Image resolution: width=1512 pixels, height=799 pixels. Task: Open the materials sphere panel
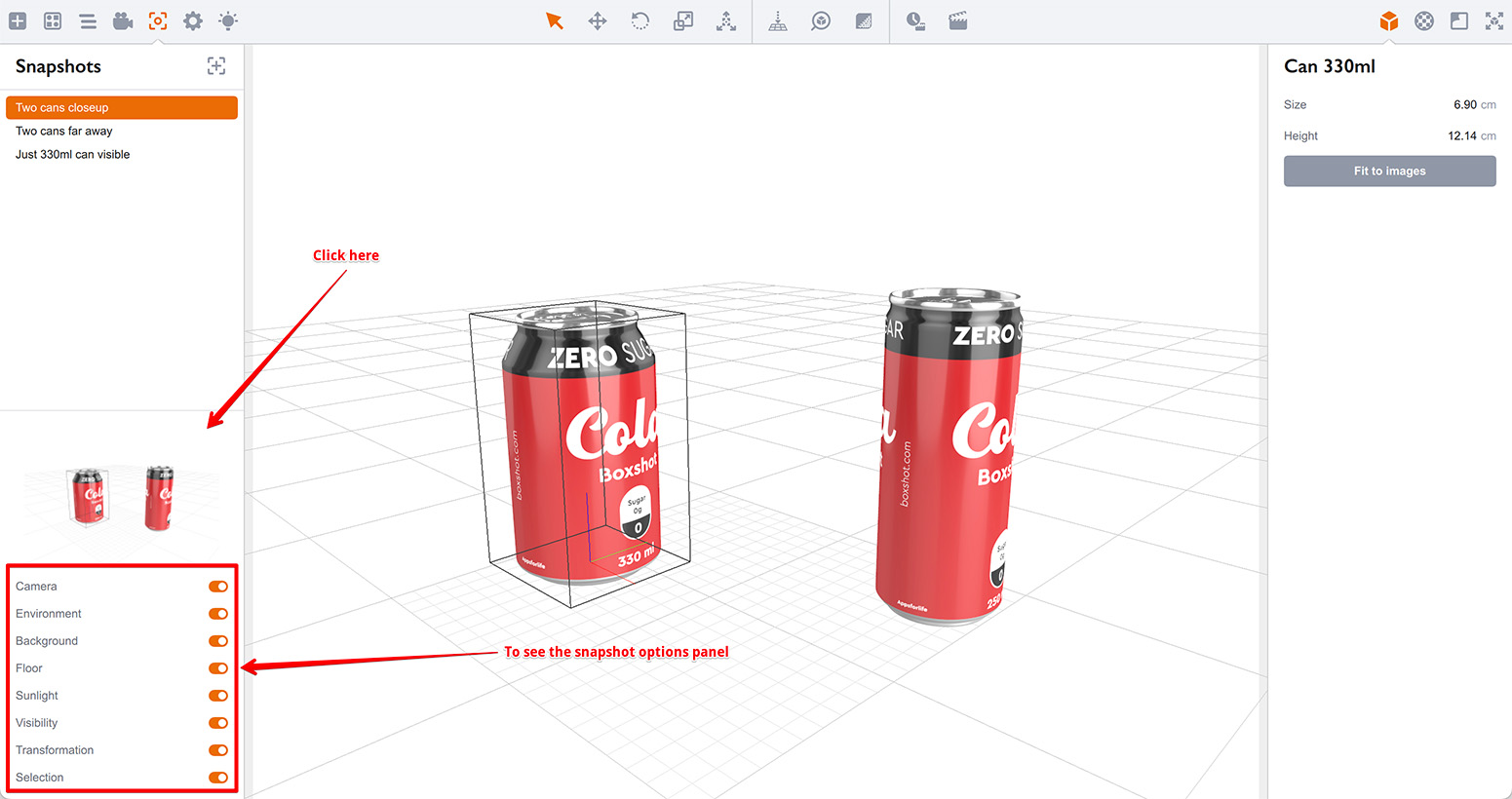tap(1424, 20)
